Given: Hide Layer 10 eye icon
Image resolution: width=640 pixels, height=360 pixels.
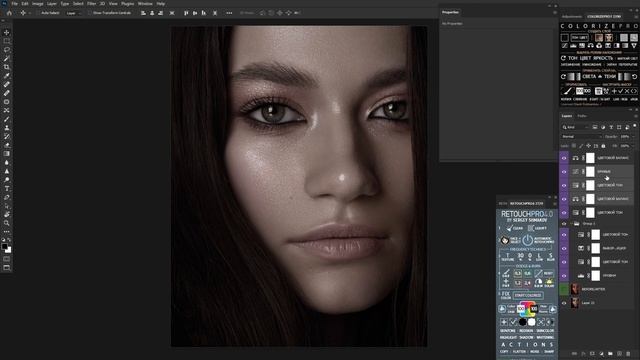Looking at the screenshot, I should click(564, 303).
